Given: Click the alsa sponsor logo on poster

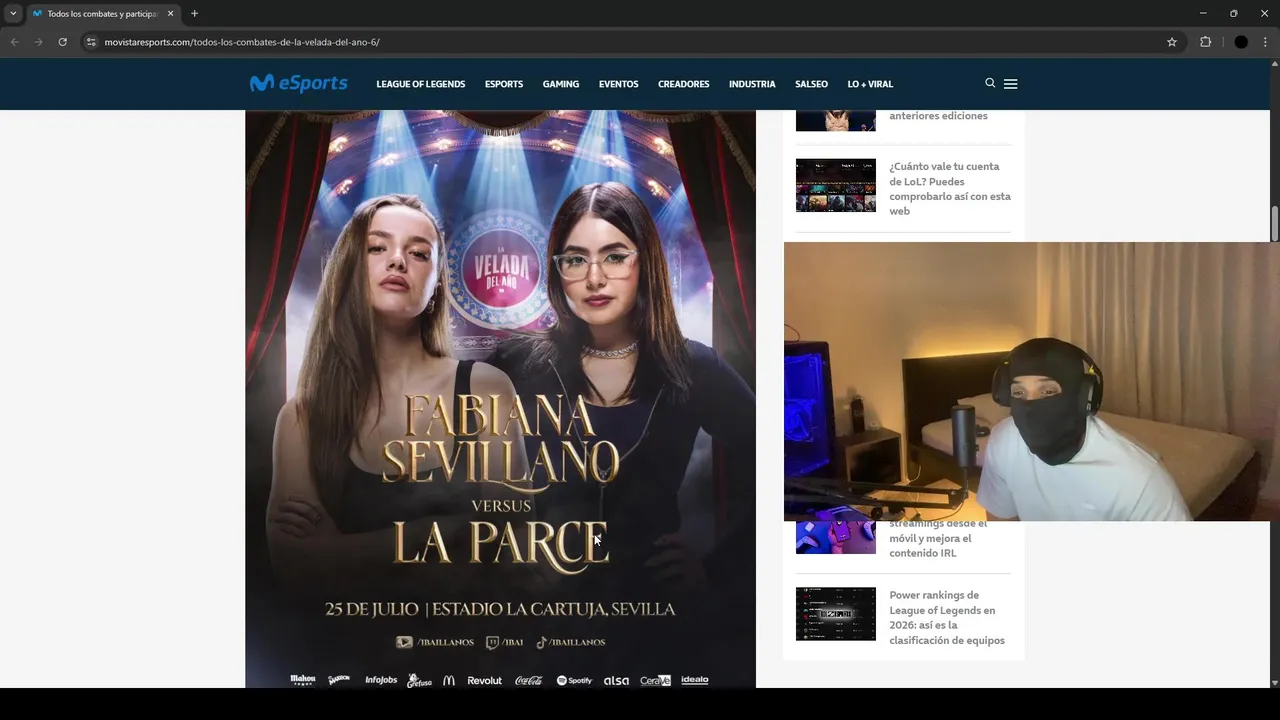Looking at the screenshot, I should (x=616, y=680).
